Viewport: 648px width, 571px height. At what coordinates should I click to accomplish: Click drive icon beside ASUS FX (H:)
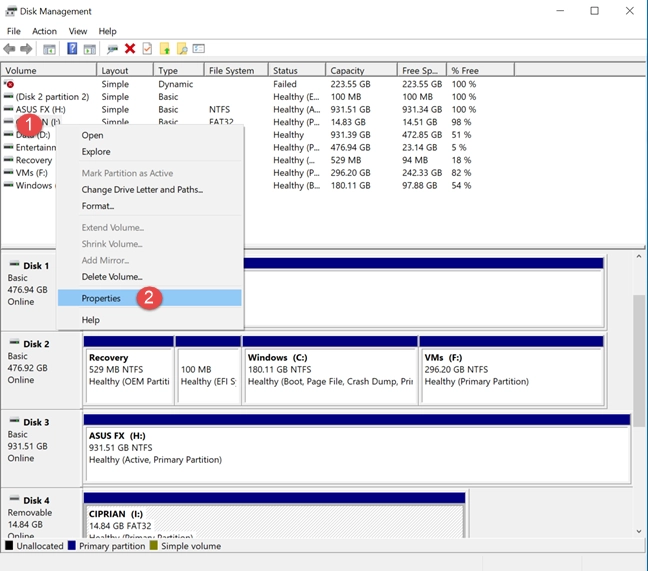coord(8,109)
